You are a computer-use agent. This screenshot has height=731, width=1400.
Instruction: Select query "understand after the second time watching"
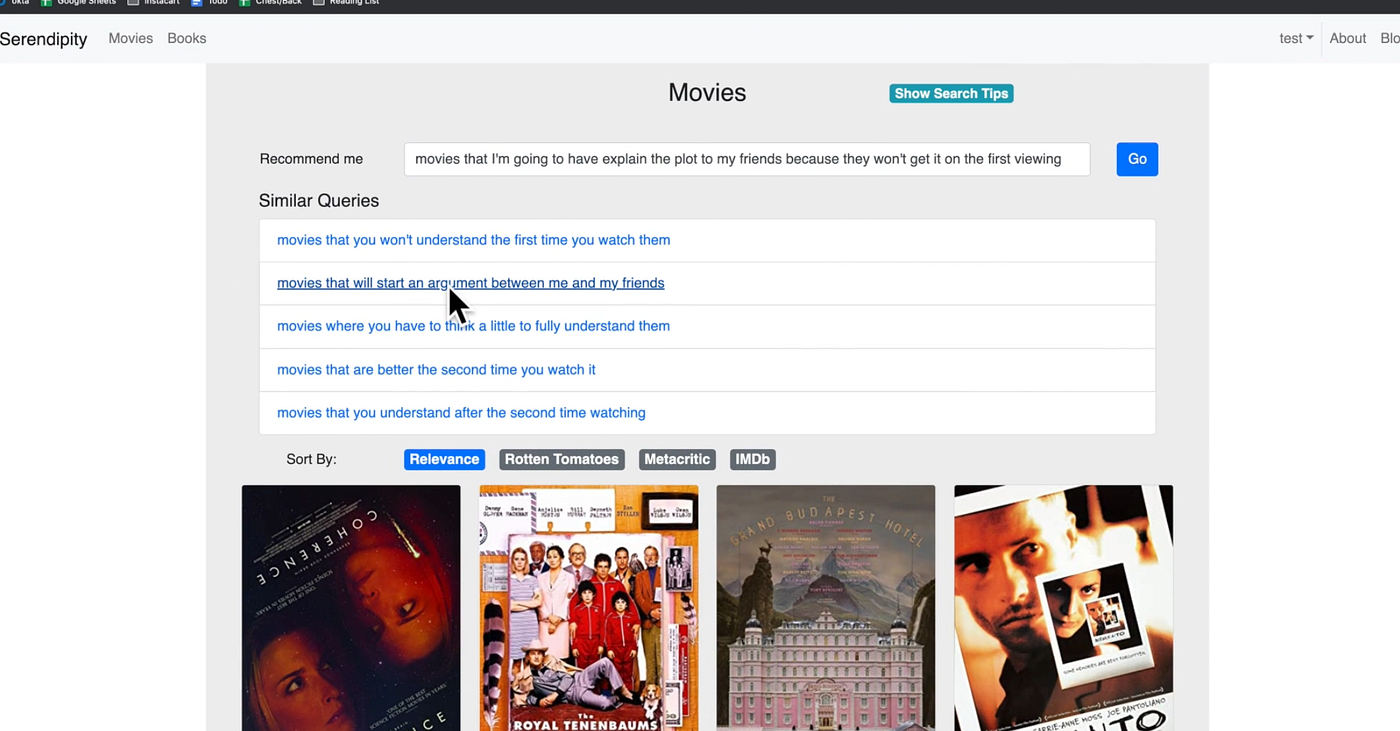(x=461, y=413)
